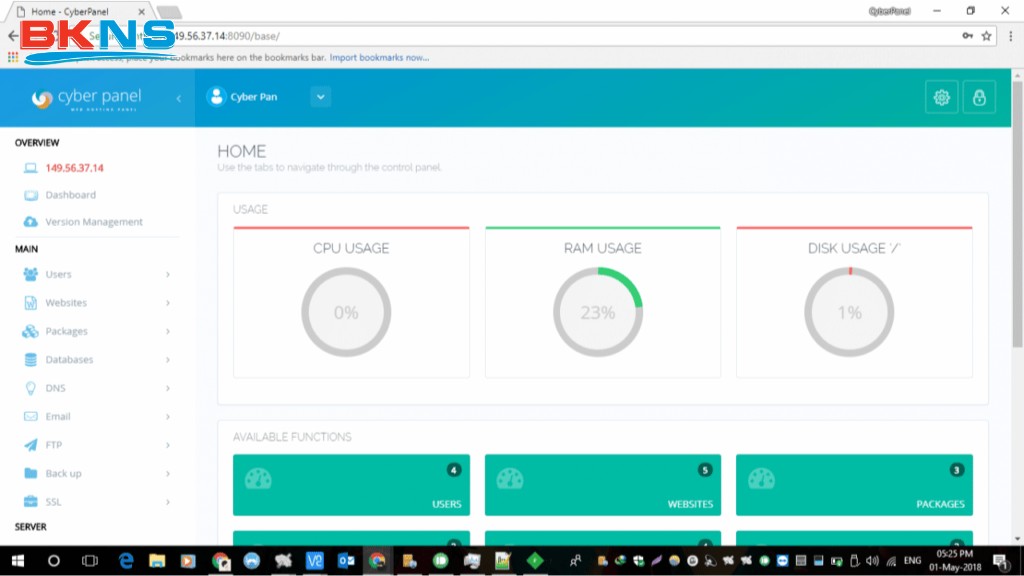Click the lock icon in header

pyautogui.click(x=979, y=97)
